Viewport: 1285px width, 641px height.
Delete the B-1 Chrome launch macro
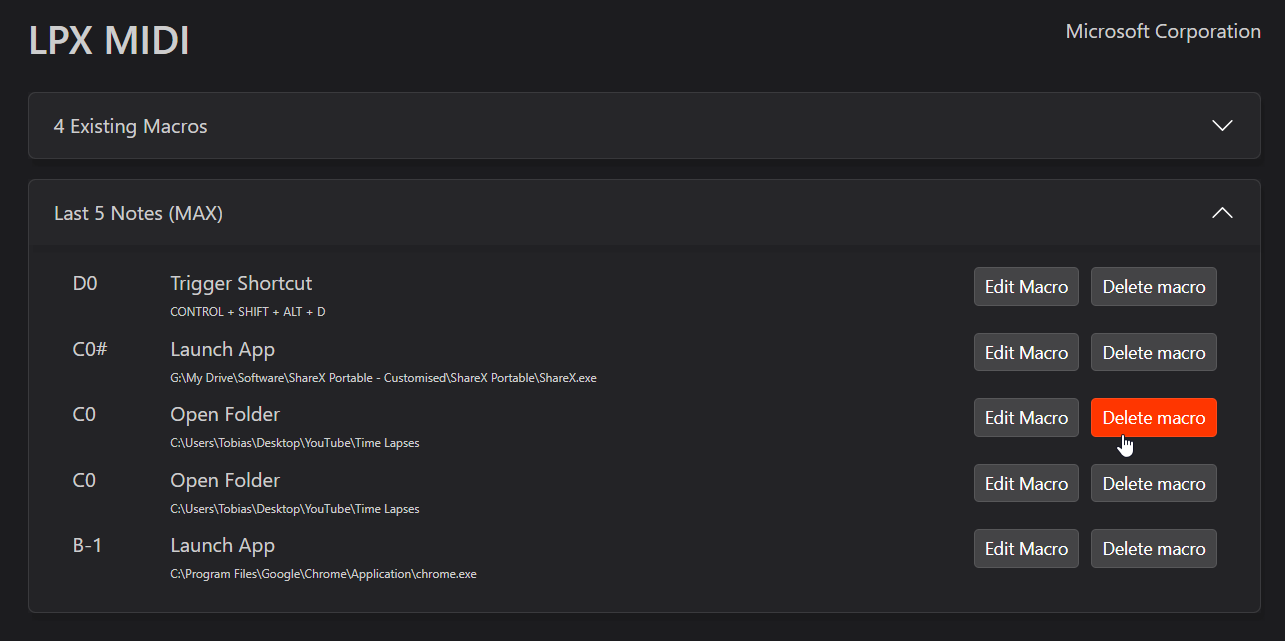(1153, 549)
